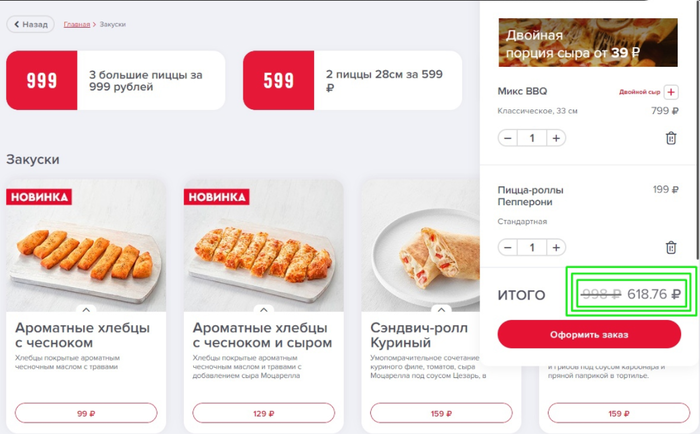Open the 599 two pizzas 28см promo
The image size is (700, 434).
click(x=353, y=80)
